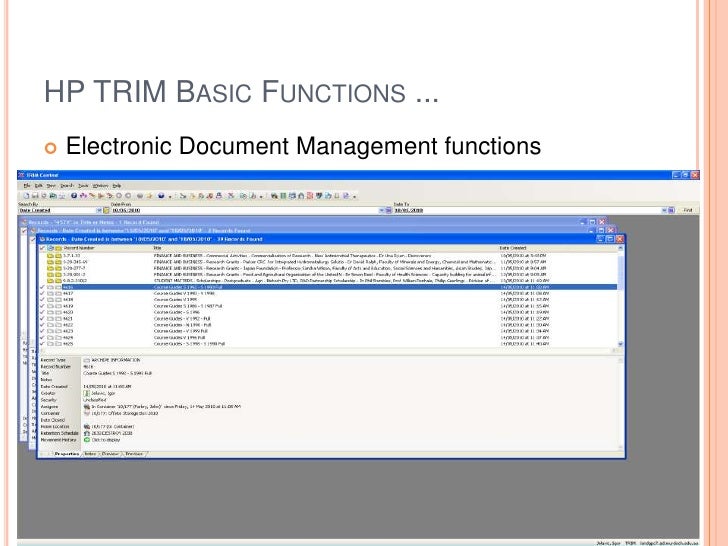This screenshot has width=728, height=546.
Task: Open dropdown arrow beside blue globe icon
Action: pos(169,196)
